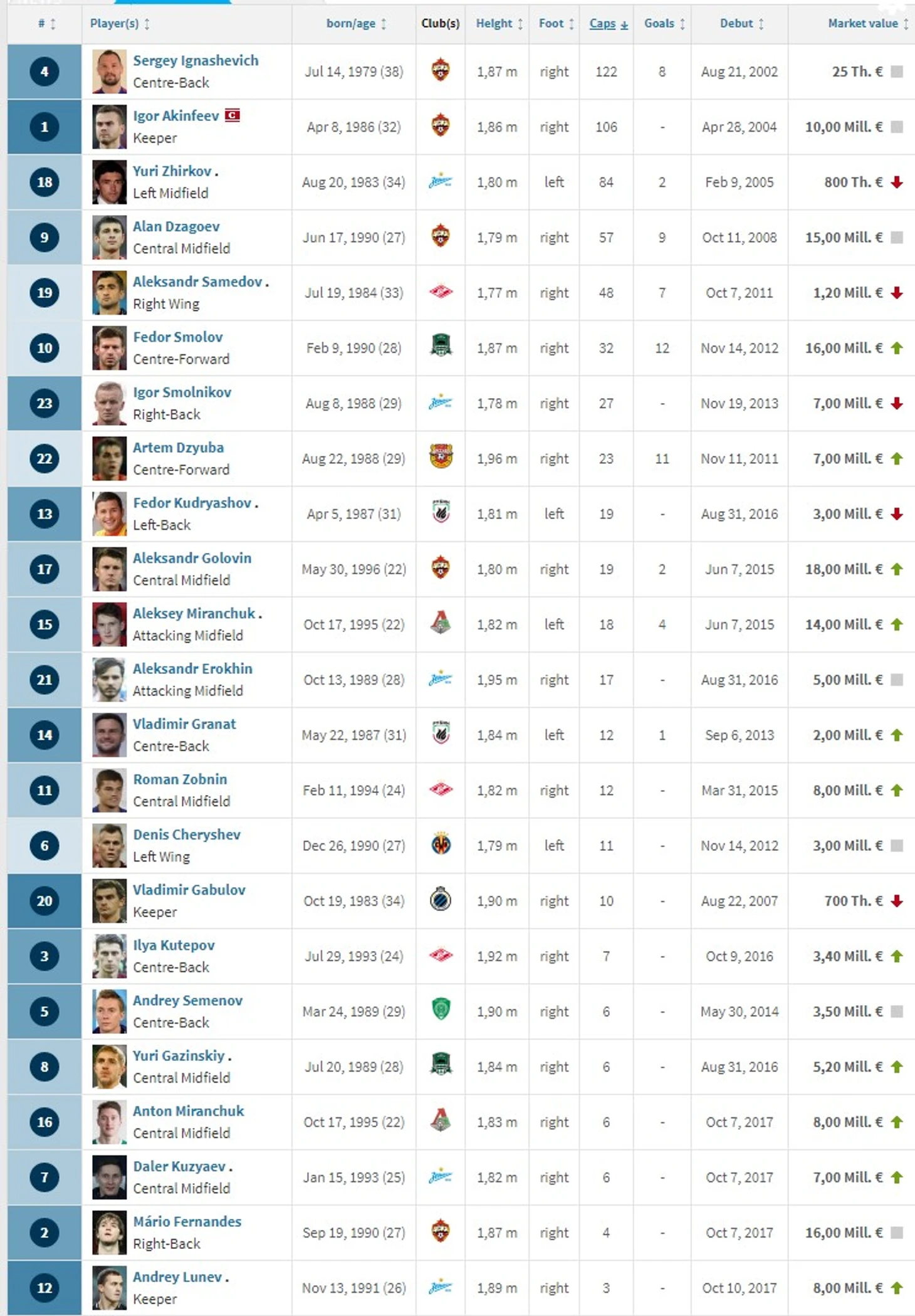
Task: Click Villarreal badge in Denis Cheryshev row
Action: pyautogui.click(x=441, y=845)
